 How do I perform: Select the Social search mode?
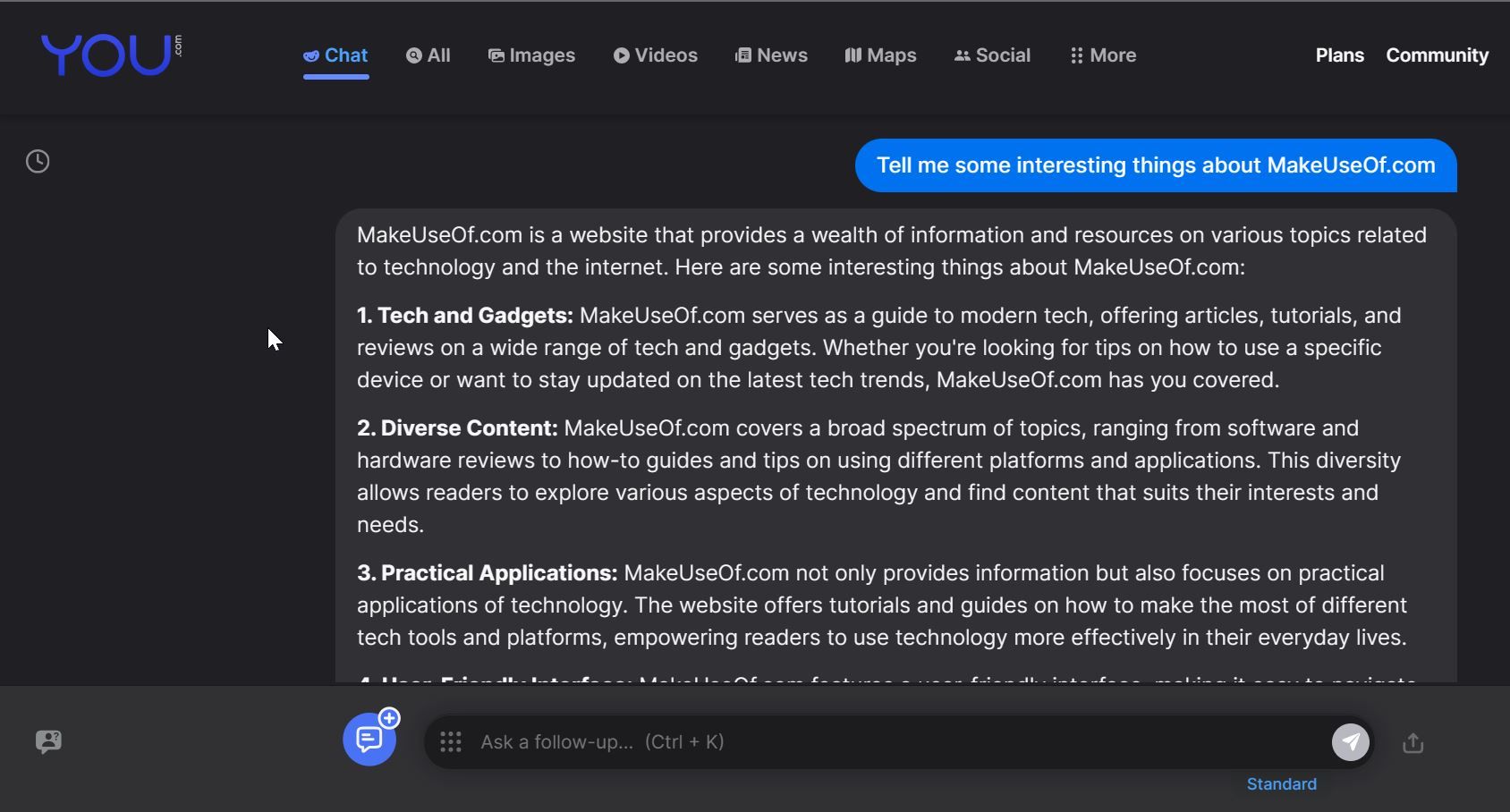click(x=992, y=55)
